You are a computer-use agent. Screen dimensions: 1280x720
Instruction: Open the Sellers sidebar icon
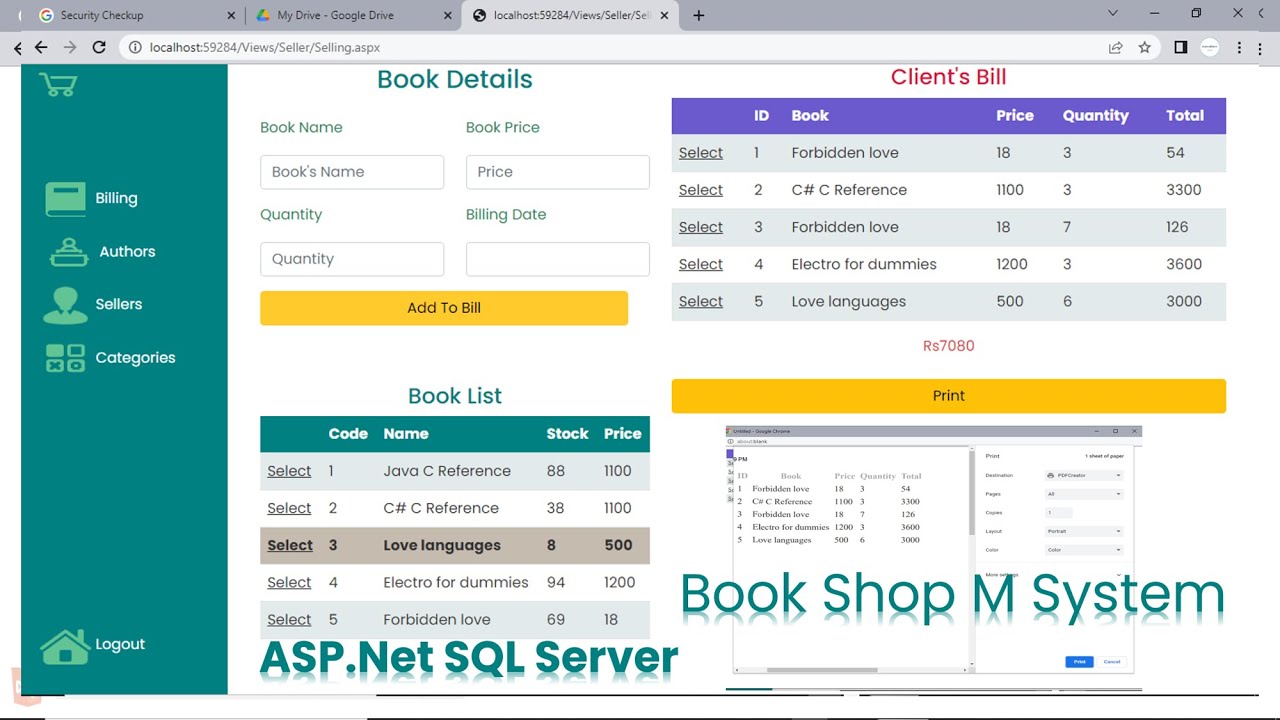pyautogui.click(x=65, y=305)
